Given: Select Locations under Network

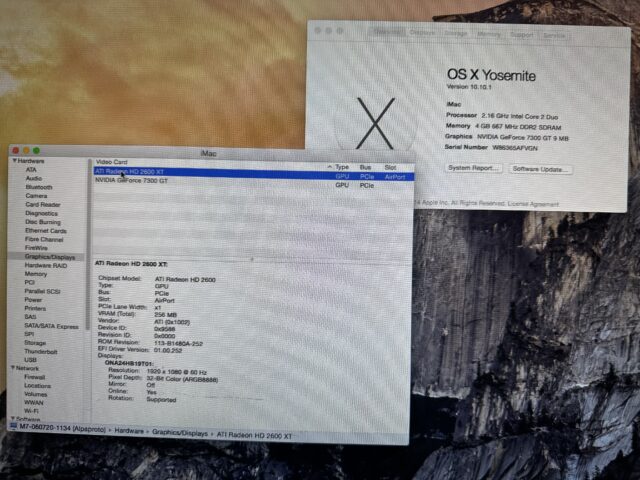Looking at the screenshot, I should coord(38,386).
